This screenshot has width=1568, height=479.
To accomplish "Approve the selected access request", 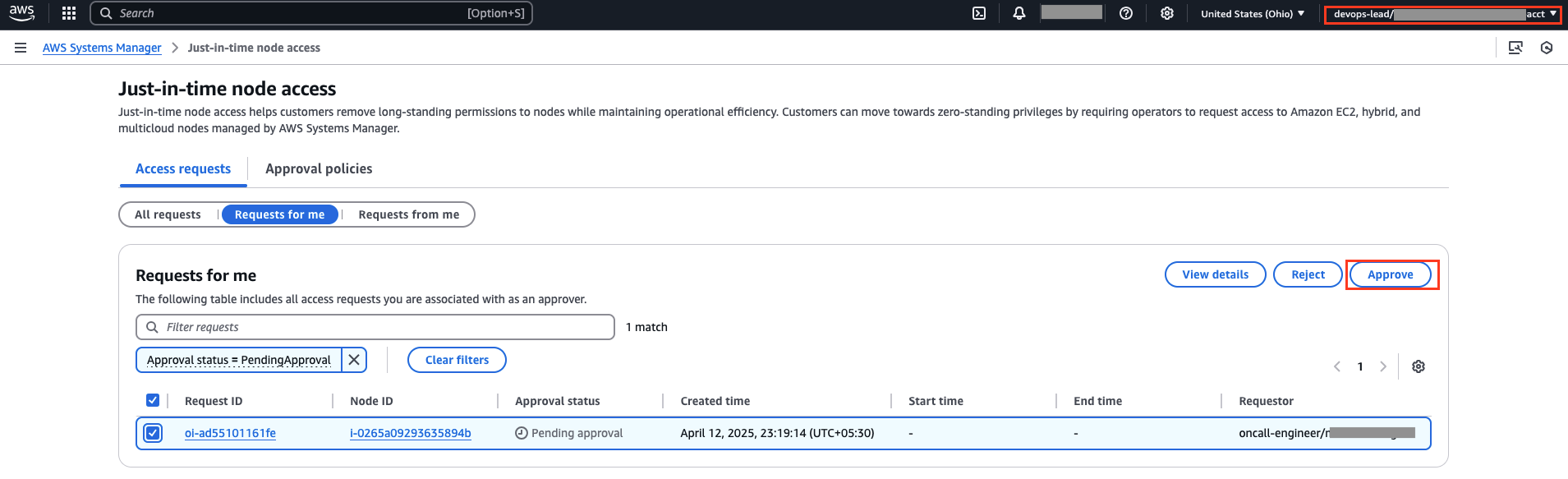I will [x=1391, y=274].
